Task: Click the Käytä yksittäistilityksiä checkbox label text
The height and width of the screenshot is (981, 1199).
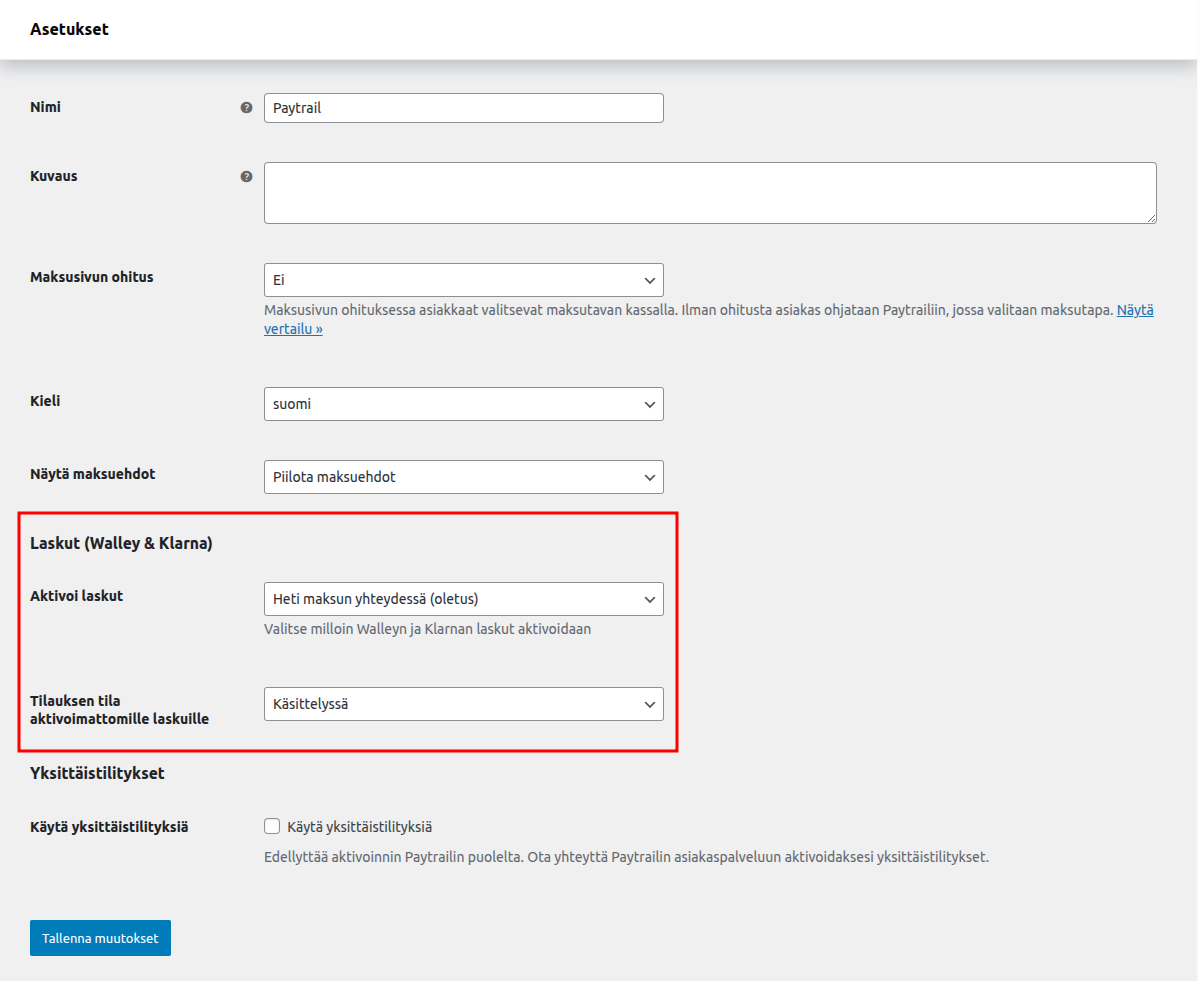Action: pos(359,827)
